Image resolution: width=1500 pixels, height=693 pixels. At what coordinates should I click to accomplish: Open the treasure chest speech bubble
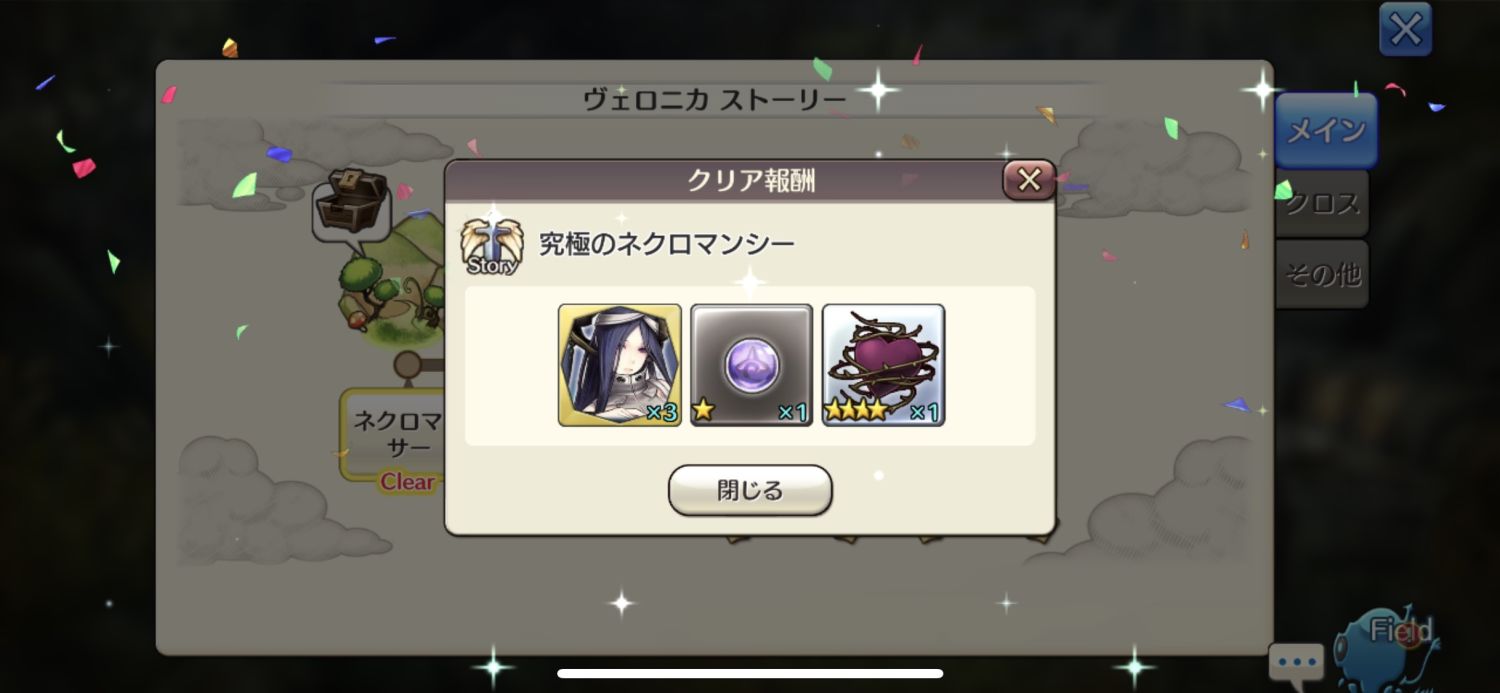[351, 204]
